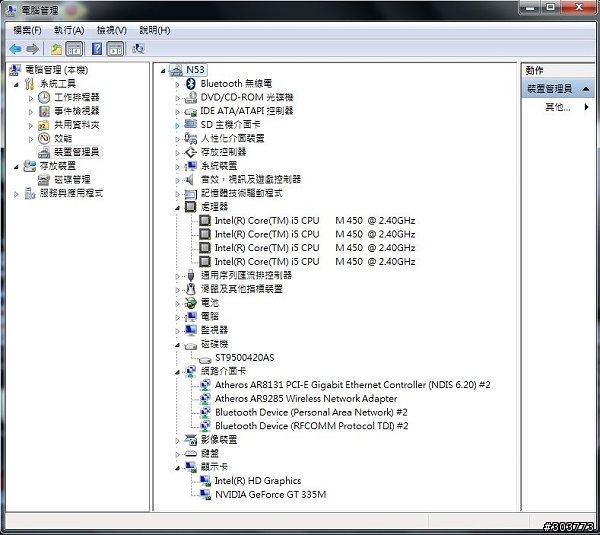The image size is (600, 535).
Task: Select Atheros AR9285 Wireless Network Adapter
Action: pyautogui.click(x=306, y=399)
